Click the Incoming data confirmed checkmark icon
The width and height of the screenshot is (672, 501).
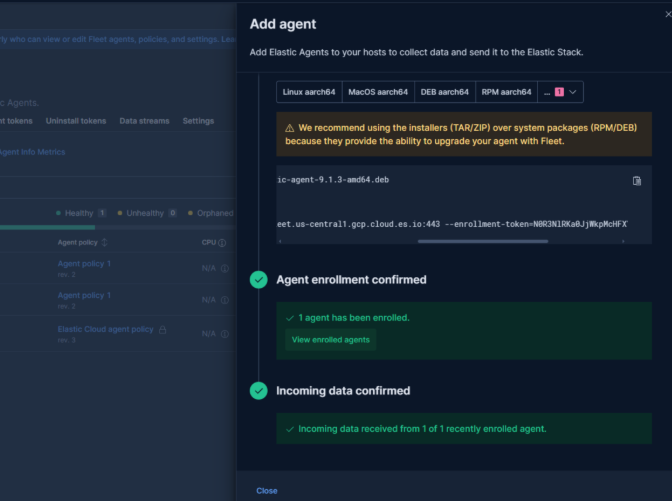click(x=259, y=391)
